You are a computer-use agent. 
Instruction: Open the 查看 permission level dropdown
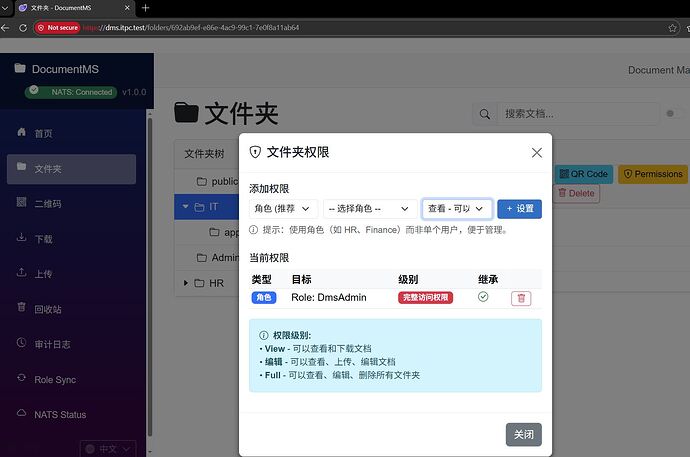tap(457, 208)
